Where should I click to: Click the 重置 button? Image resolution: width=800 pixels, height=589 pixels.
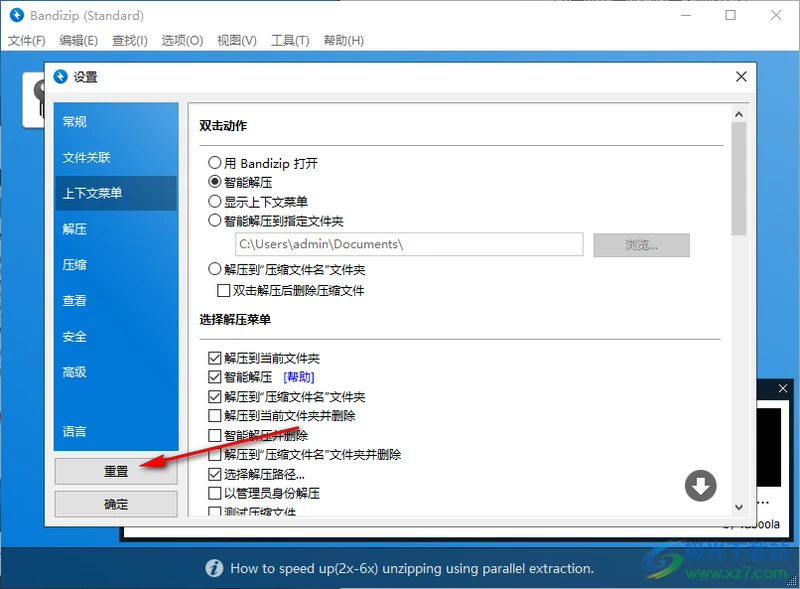pos(116,471)
